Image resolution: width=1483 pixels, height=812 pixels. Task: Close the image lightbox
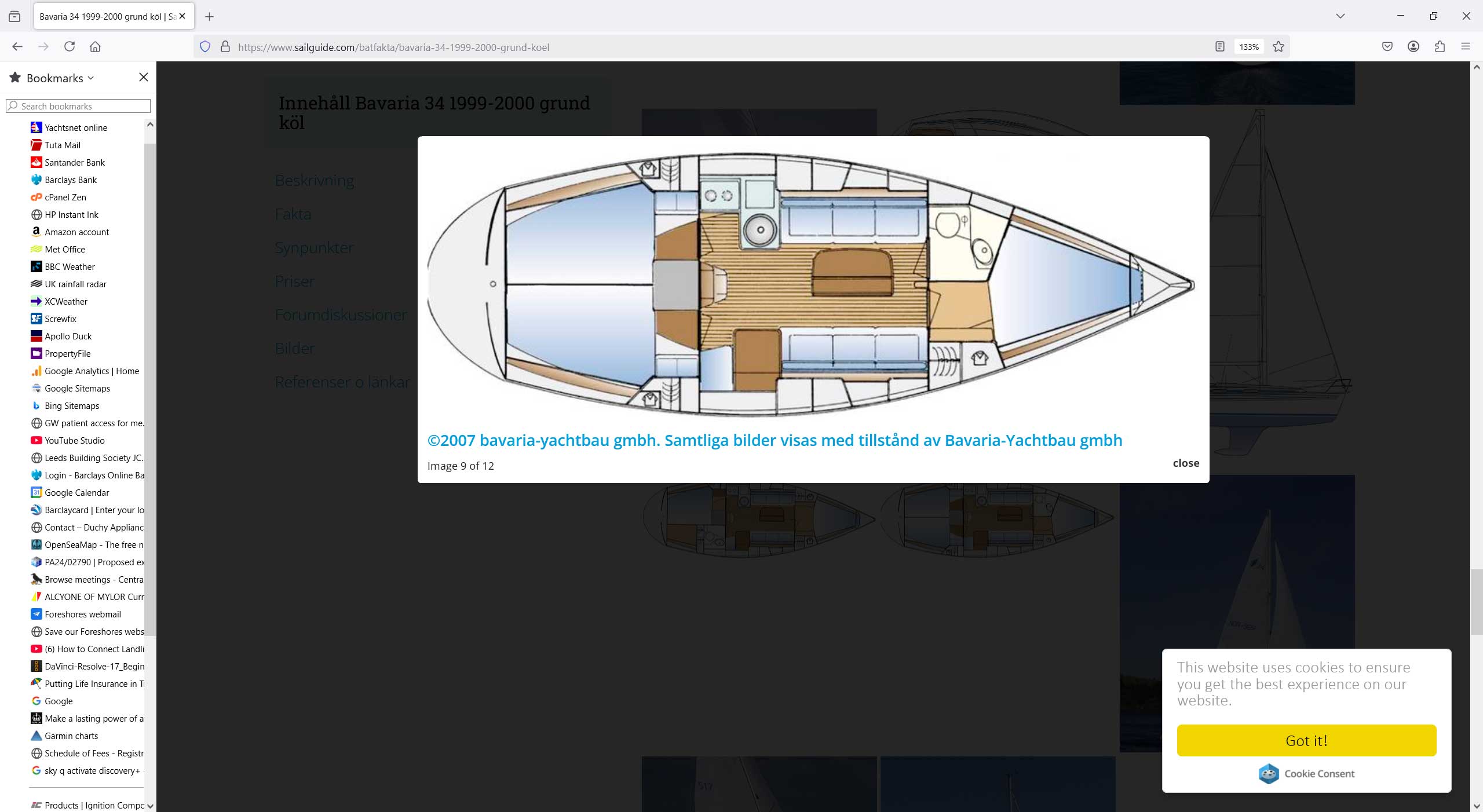pyautogui.click(x=1186, y=463)
